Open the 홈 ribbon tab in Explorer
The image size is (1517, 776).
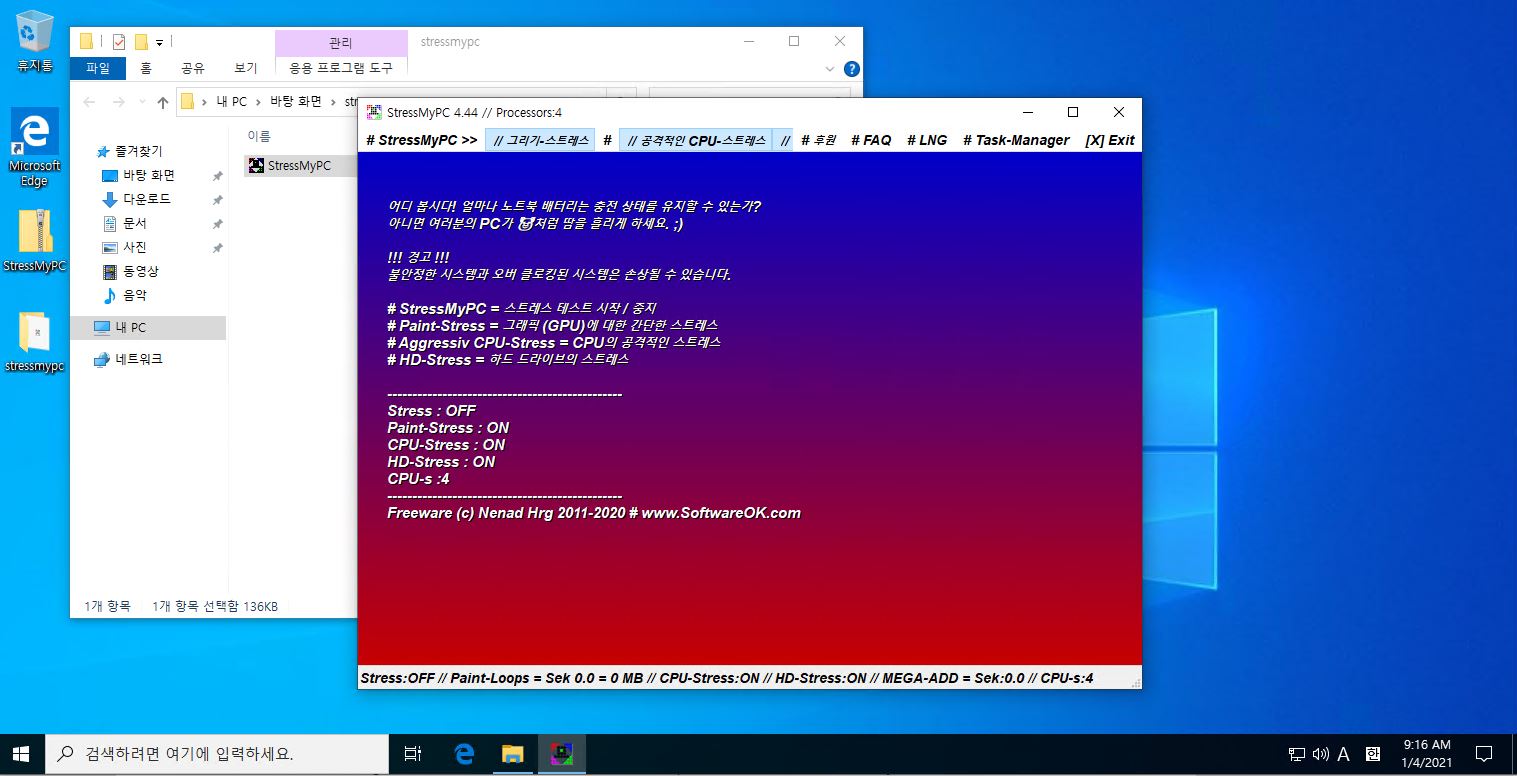146,68
